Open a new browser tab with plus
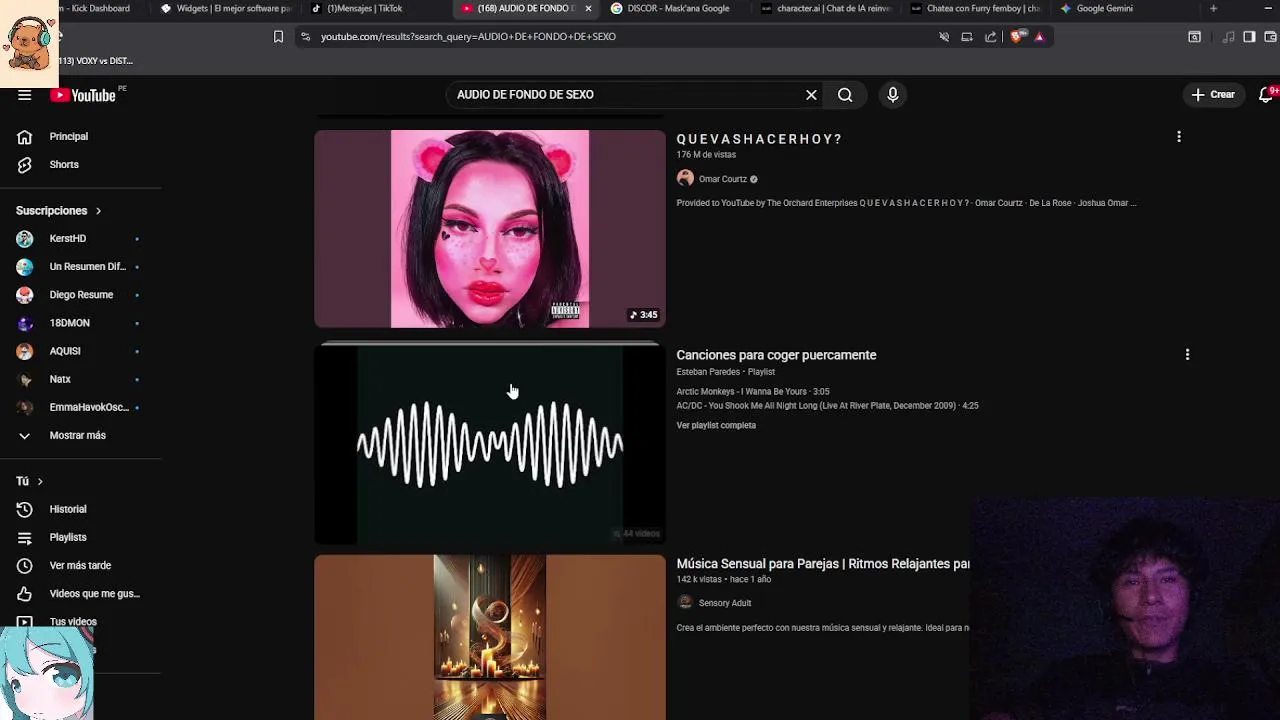The width and height of the screenshot is (1280, 720). (1213, 8)
